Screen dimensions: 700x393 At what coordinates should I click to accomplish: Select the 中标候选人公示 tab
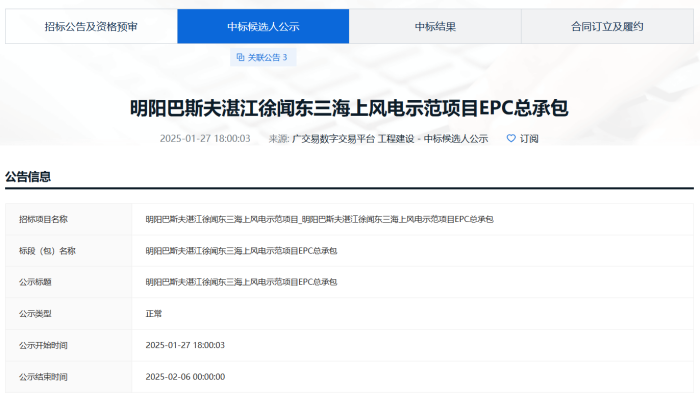(x=263, y=26)
